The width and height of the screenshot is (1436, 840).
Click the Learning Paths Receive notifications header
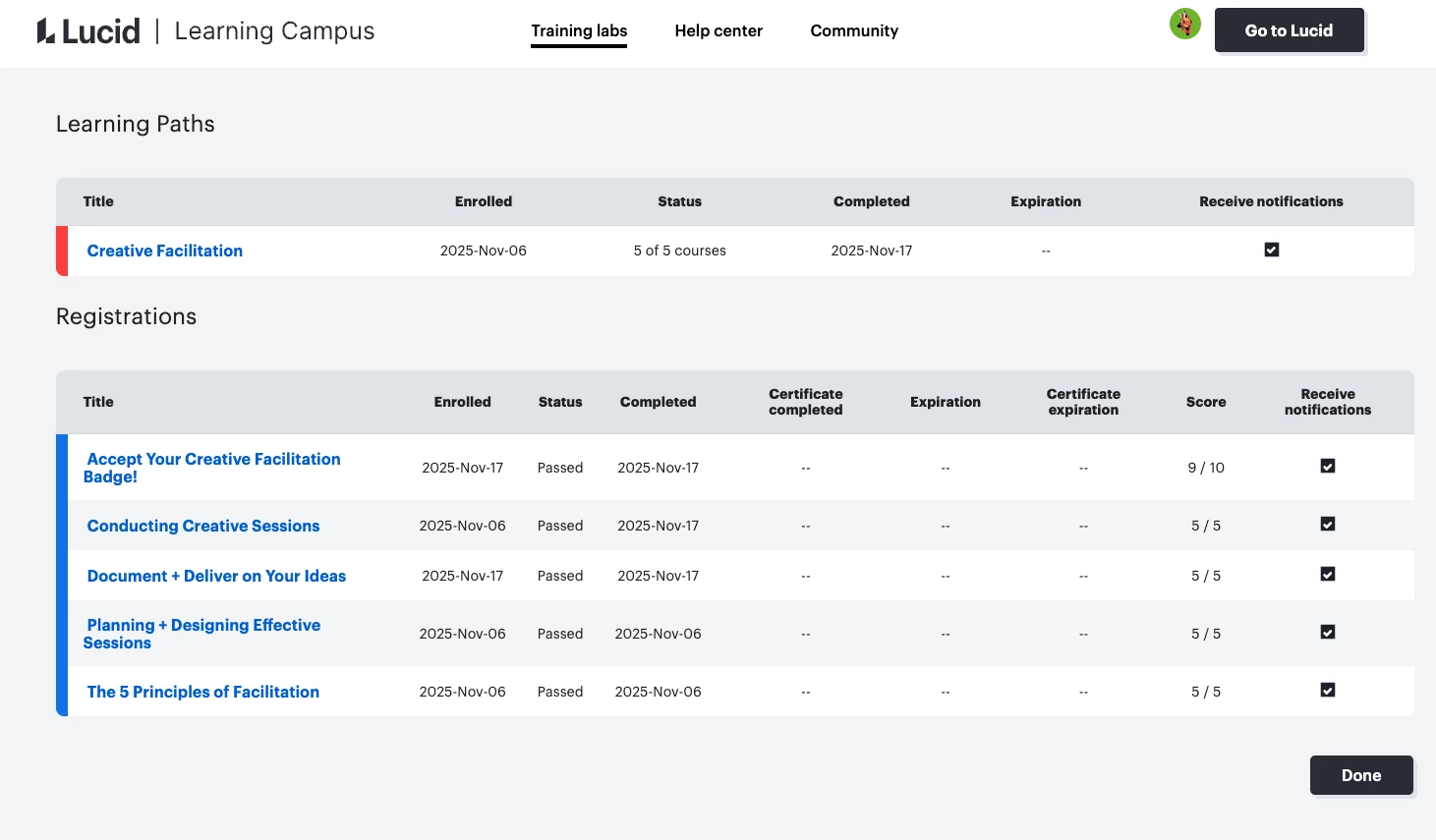click(x=1271, y=201)
